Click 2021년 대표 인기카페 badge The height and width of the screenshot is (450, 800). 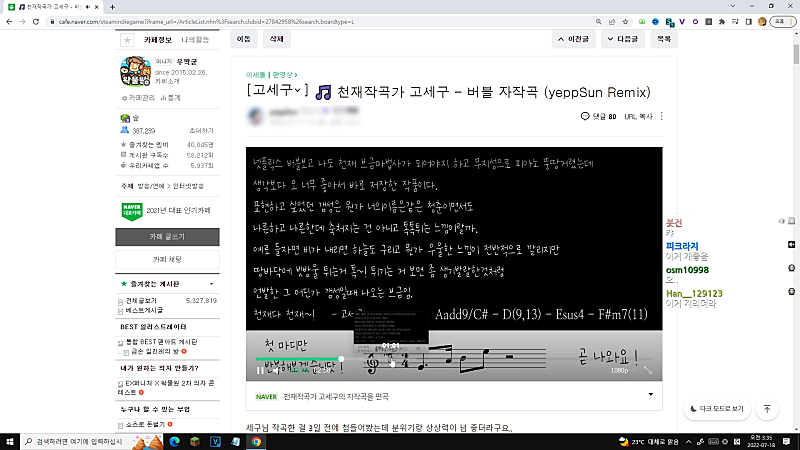pyautogui.click(x=166, y=210)
